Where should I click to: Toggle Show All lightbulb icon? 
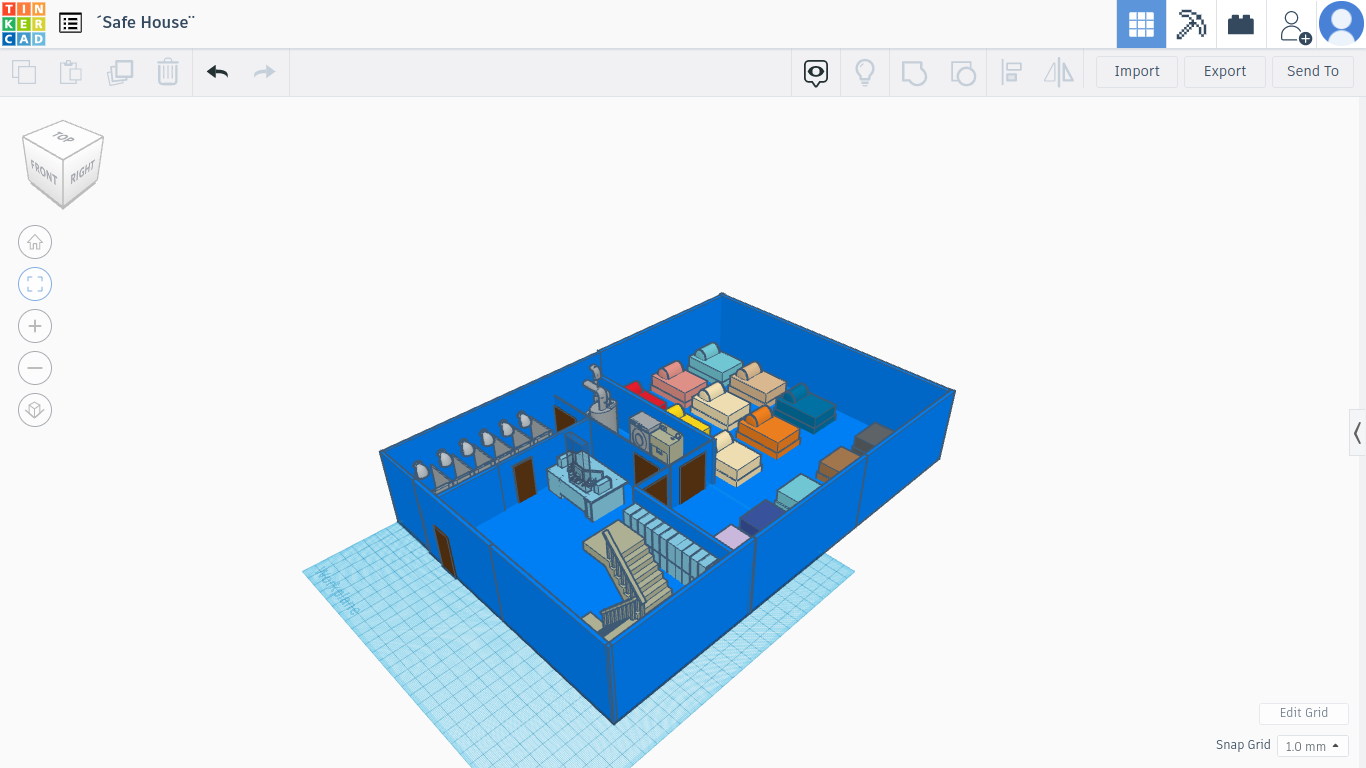[865, 72]
